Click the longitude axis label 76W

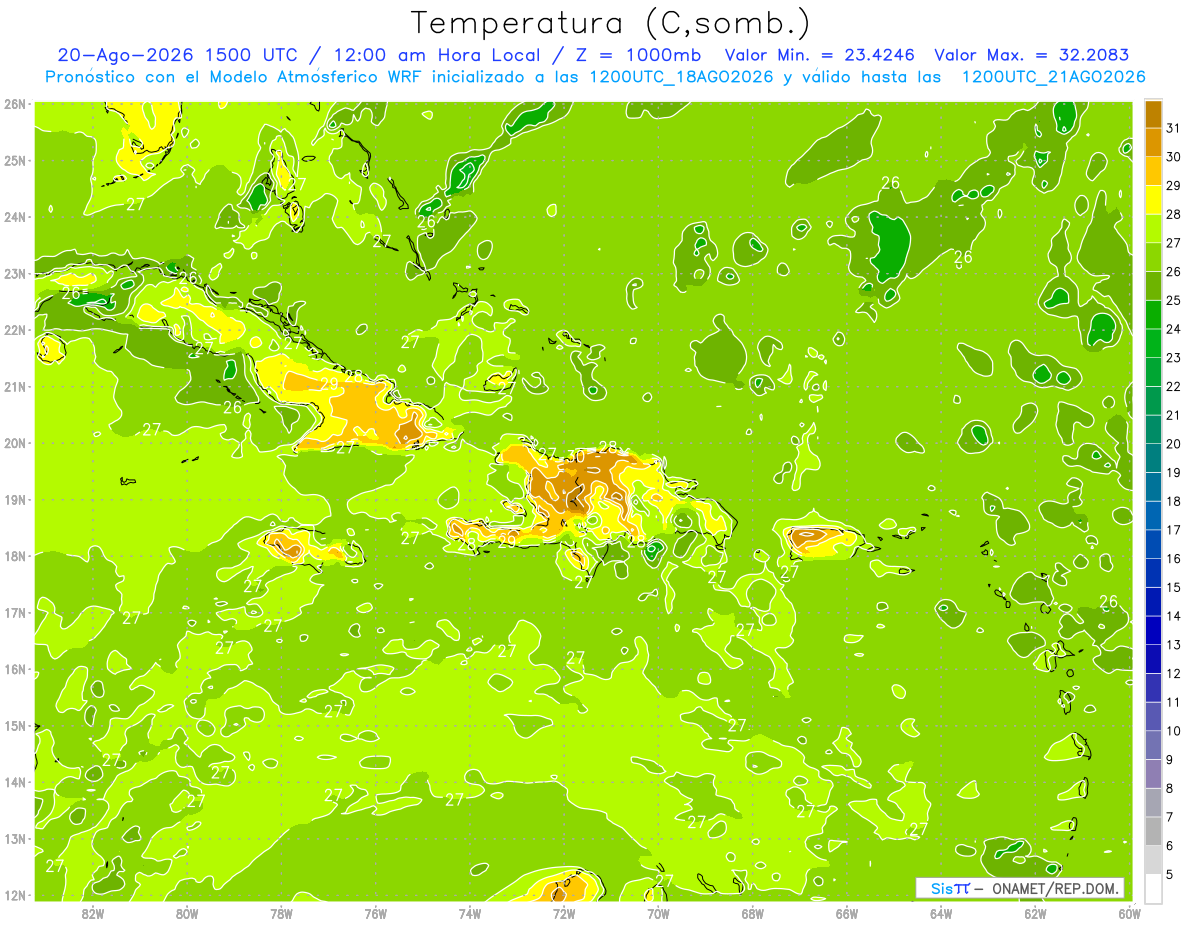click(x=376, y=913)
